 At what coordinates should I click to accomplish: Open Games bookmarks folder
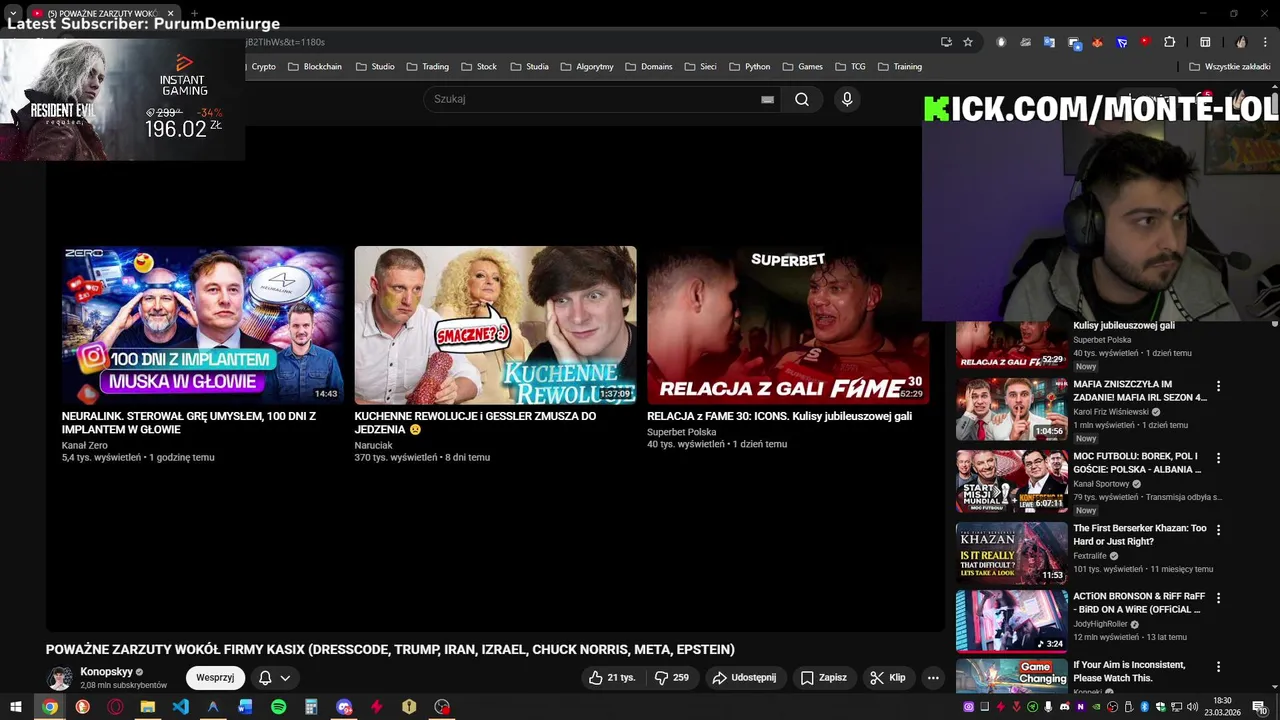803,66
